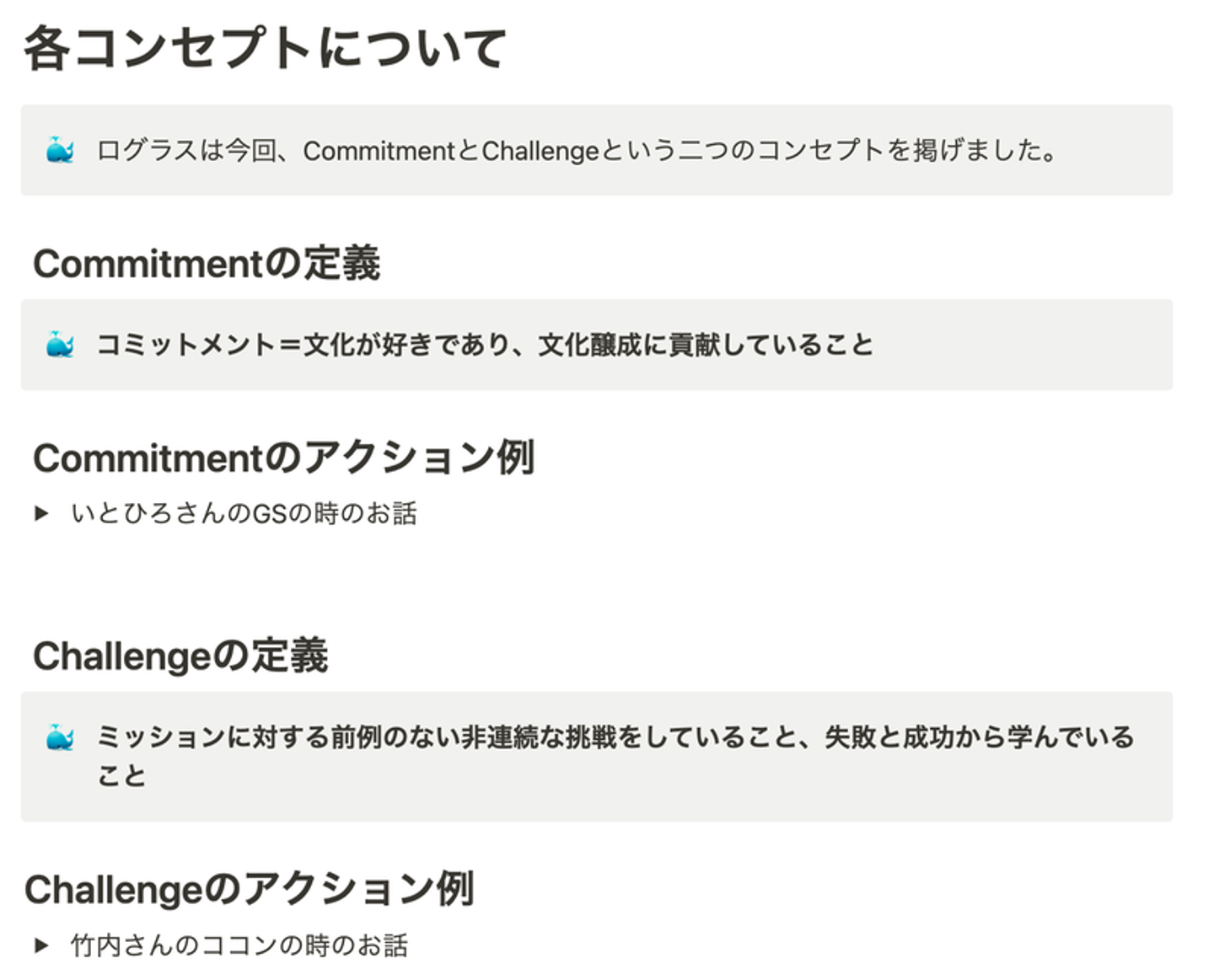Click the 失敗と成功から学んでいる phrase

click(978, 737)
